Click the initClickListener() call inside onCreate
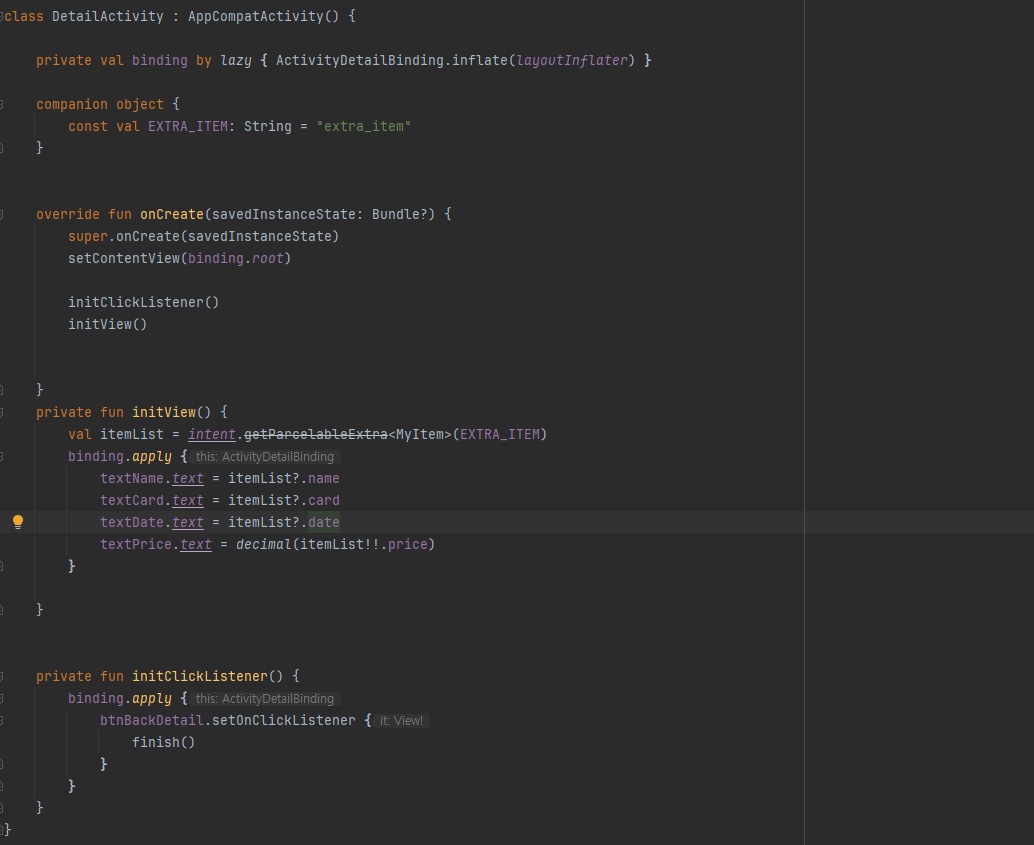Screen dimensions: 1034x845 coord(143,302)
